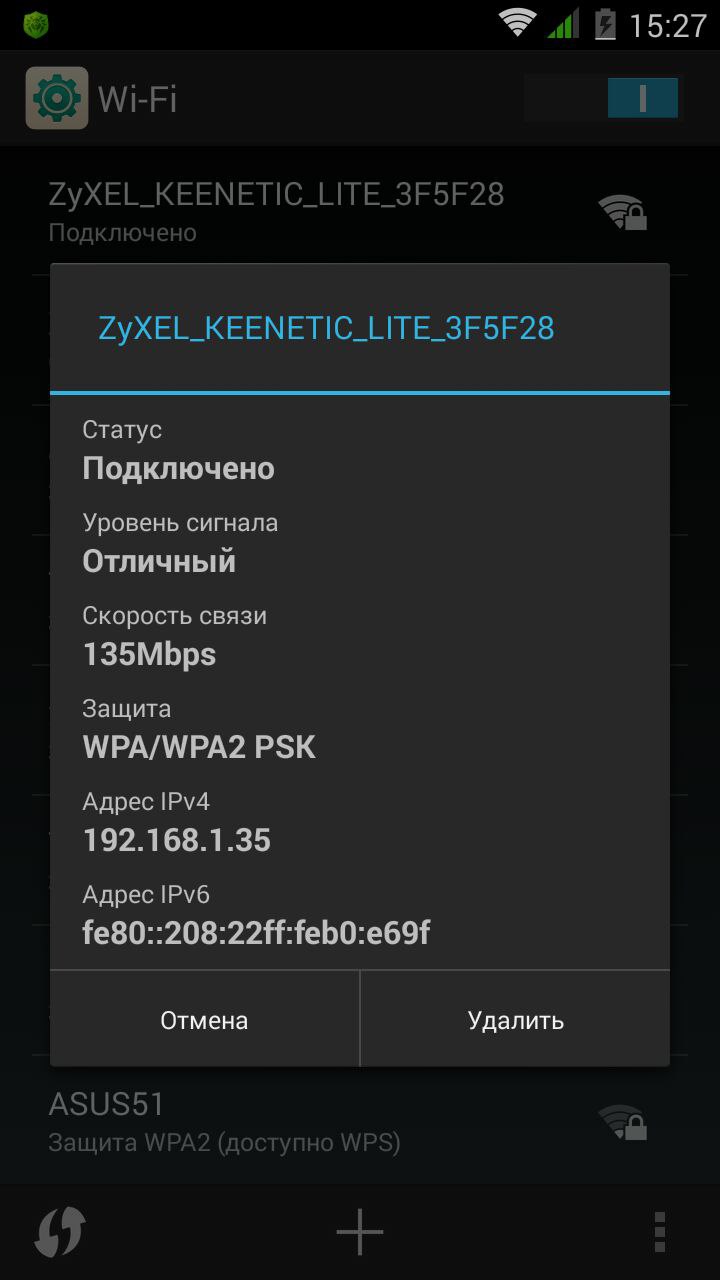Tap the ZyXEL locked Wi-Fi signal icon
This screenshot has height=1280, width=720.
point(623,212)
